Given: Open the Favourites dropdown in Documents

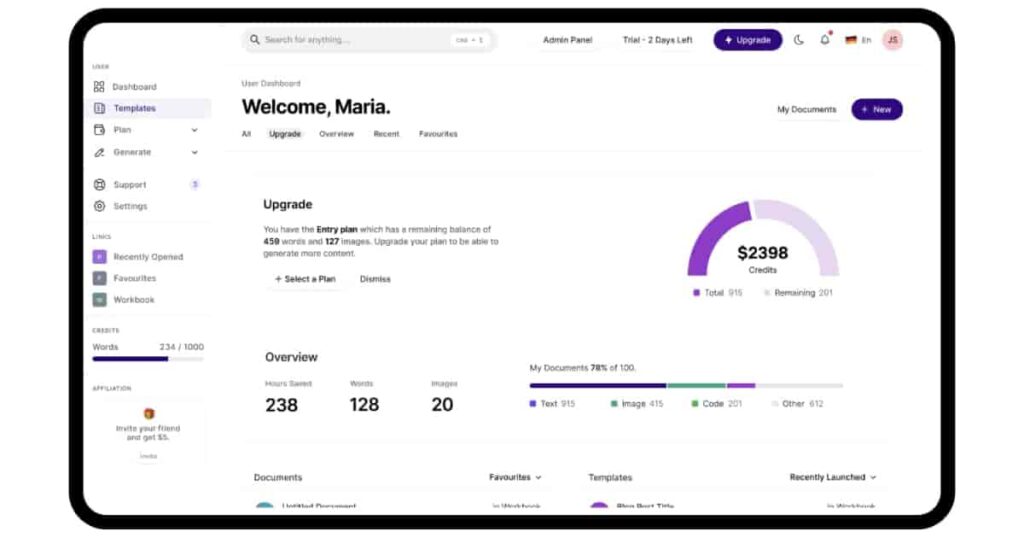Looking at the screenshot, I should click(515, 478).
